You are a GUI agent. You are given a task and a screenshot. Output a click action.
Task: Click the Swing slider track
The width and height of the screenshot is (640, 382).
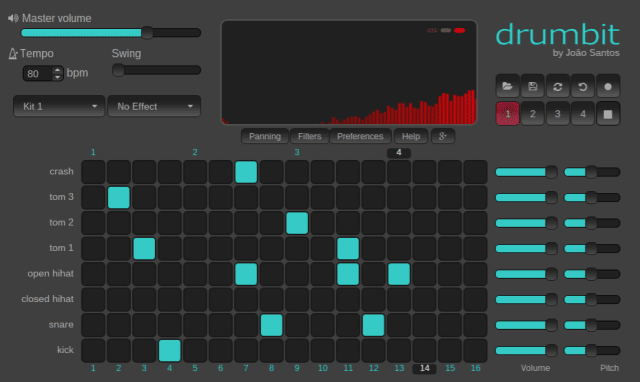pos(157,70)
